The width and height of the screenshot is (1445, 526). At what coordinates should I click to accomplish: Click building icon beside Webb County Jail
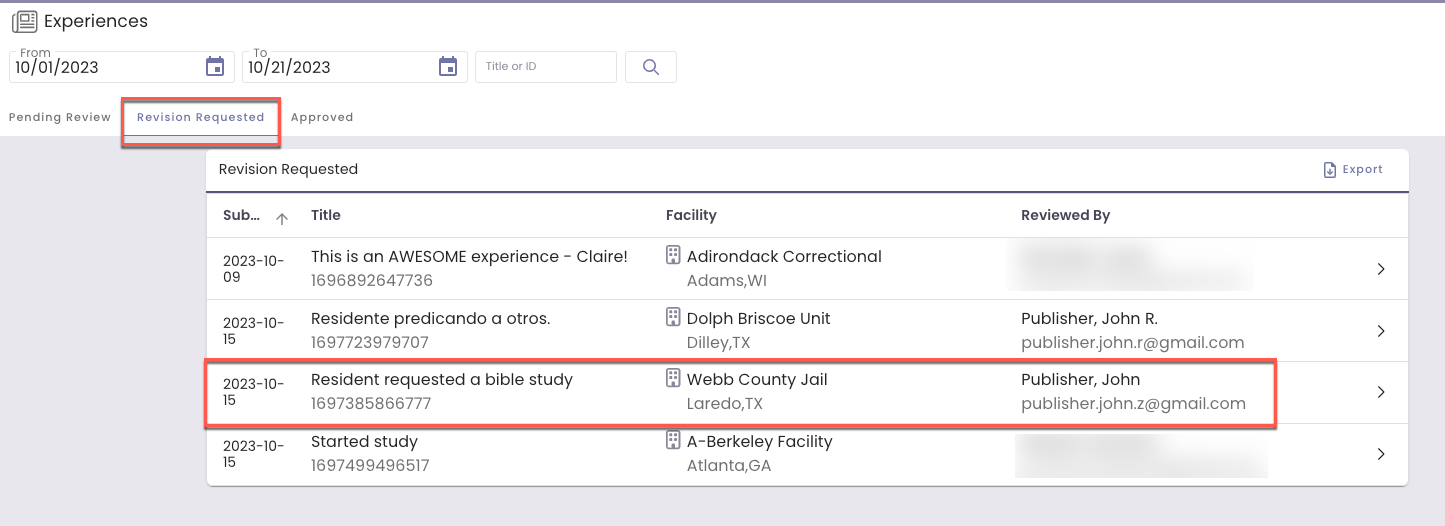pos(673,379)
